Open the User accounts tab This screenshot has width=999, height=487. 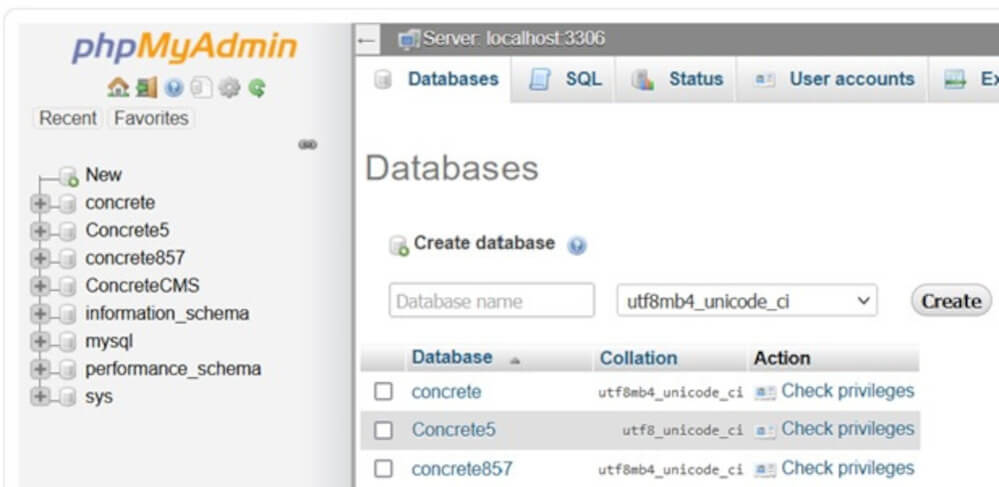834,79
